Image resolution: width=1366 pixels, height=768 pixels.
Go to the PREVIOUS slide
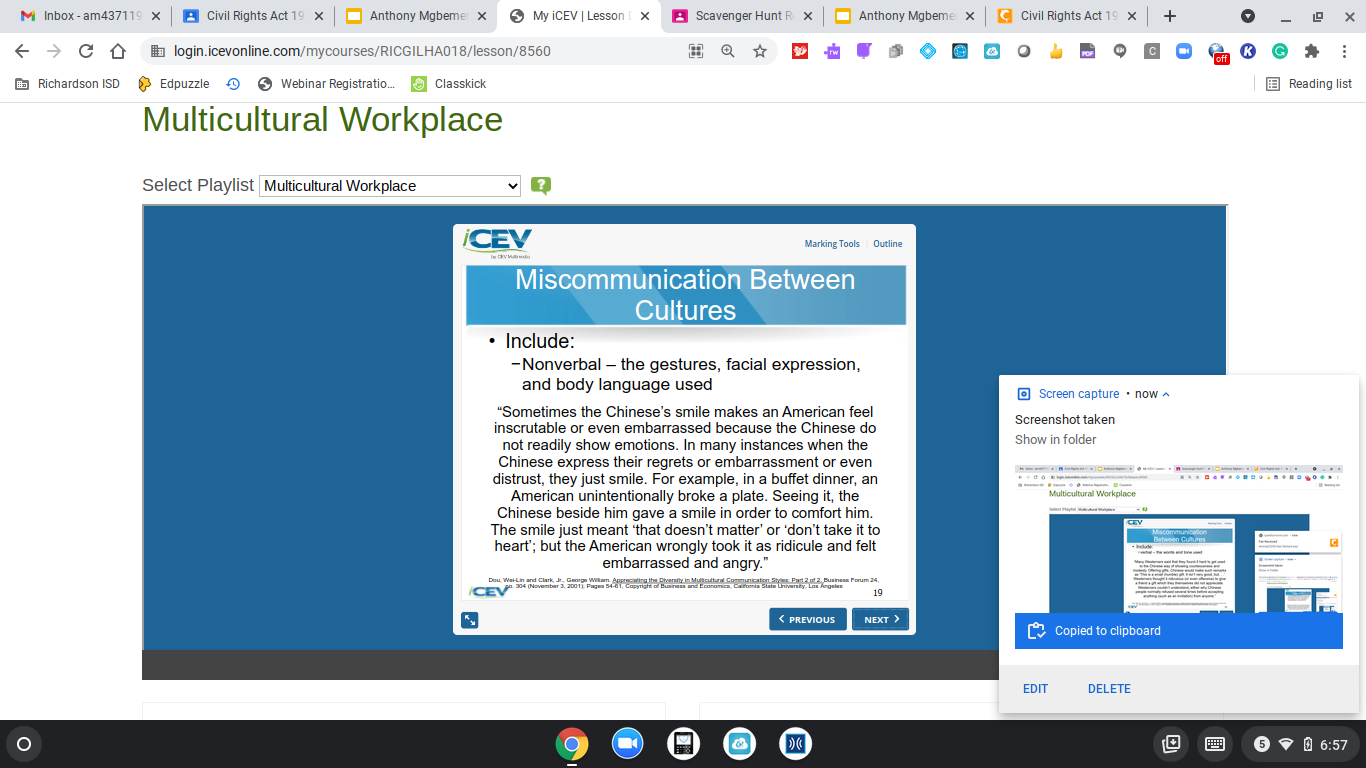pos(807,620)
